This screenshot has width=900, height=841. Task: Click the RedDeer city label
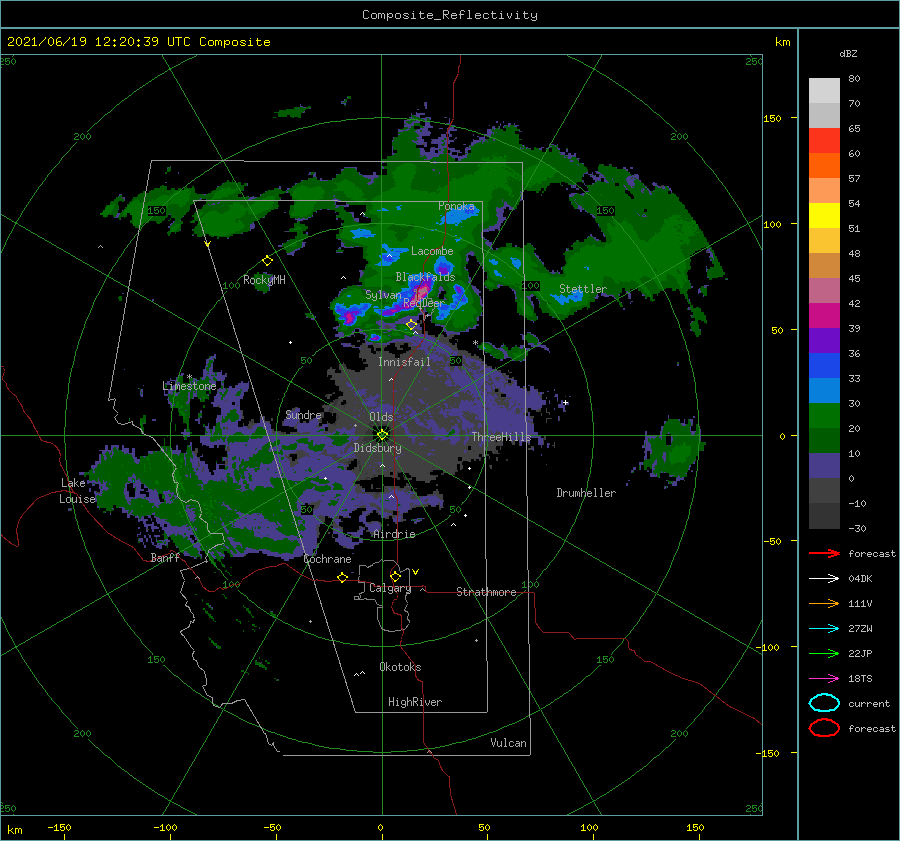coord(424,303)
